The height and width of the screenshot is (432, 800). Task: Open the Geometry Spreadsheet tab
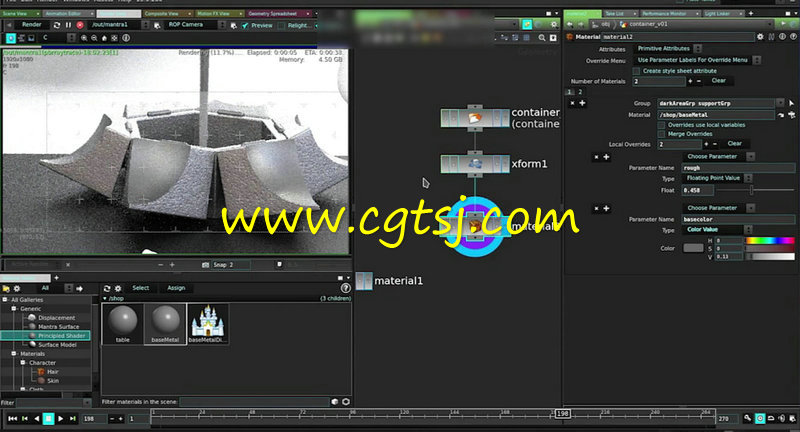(x=279, y=14)
